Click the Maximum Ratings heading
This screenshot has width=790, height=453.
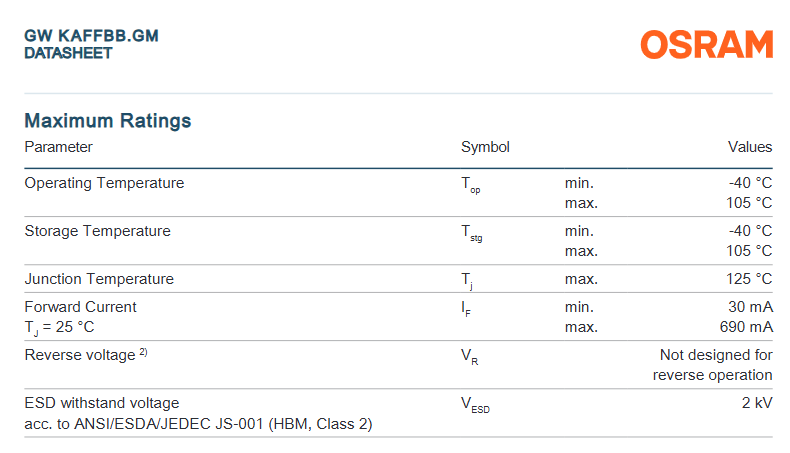pos(107,121)
